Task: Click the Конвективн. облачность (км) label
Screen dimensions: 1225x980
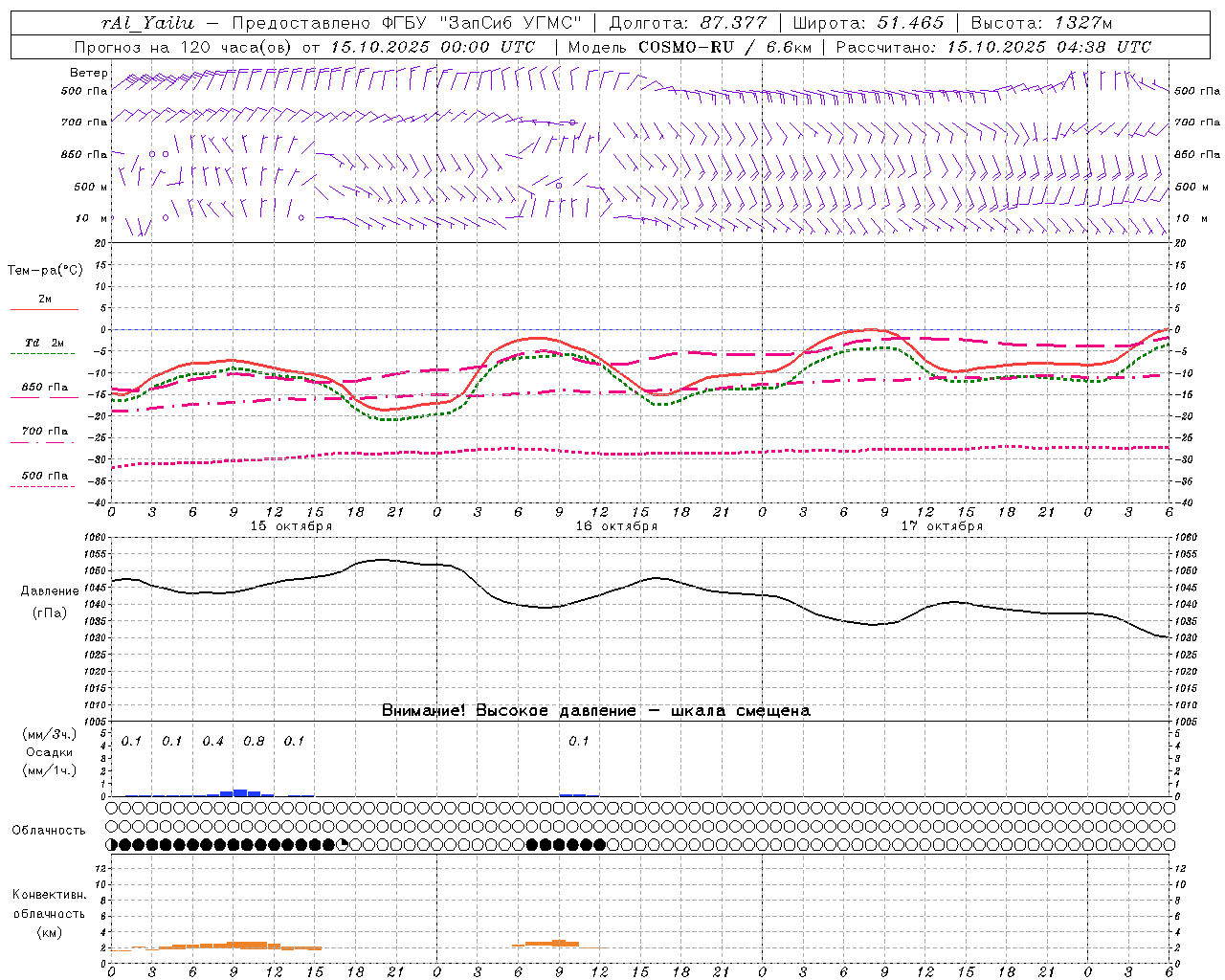Action: [49, 913]
